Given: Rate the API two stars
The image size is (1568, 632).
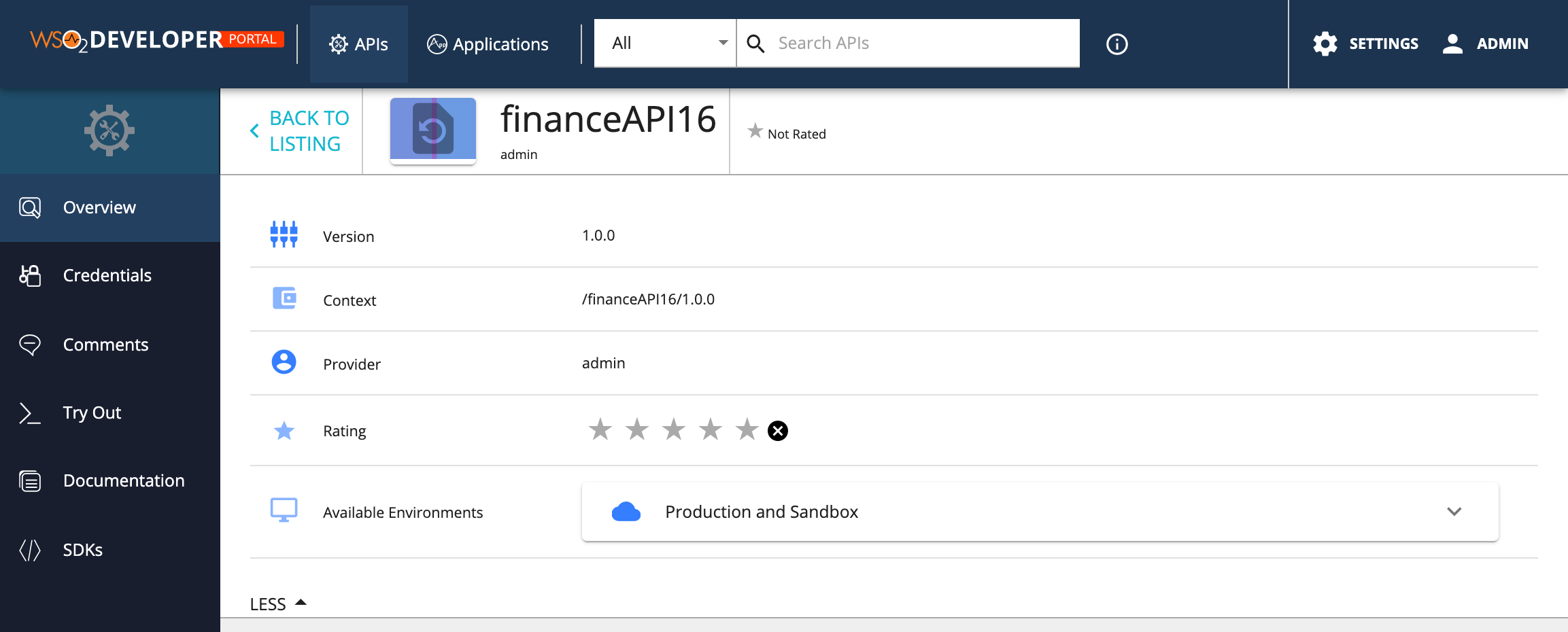Looking at the screenshot, I should (637, 429).
